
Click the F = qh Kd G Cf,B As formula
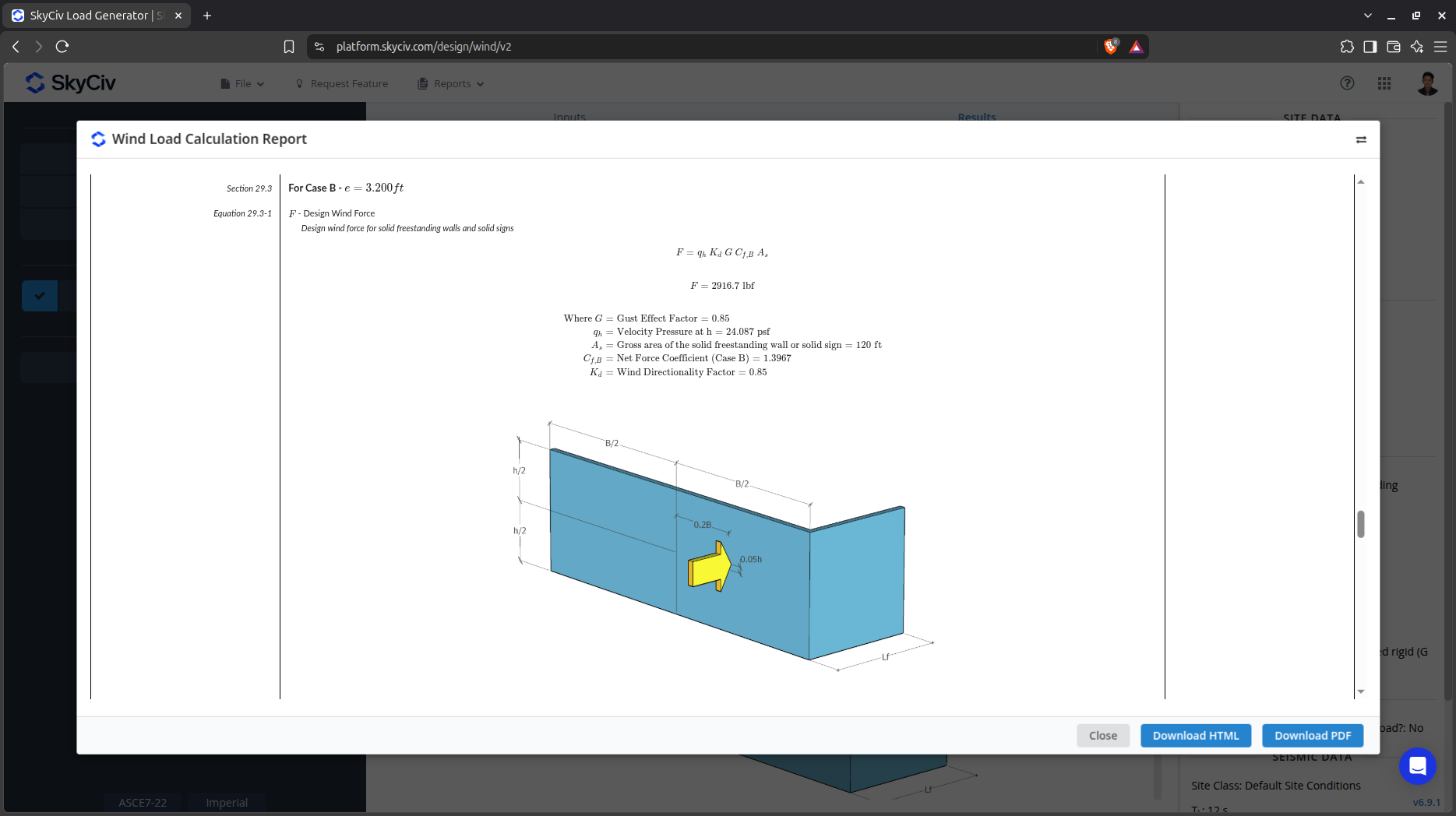click(722, 252)
